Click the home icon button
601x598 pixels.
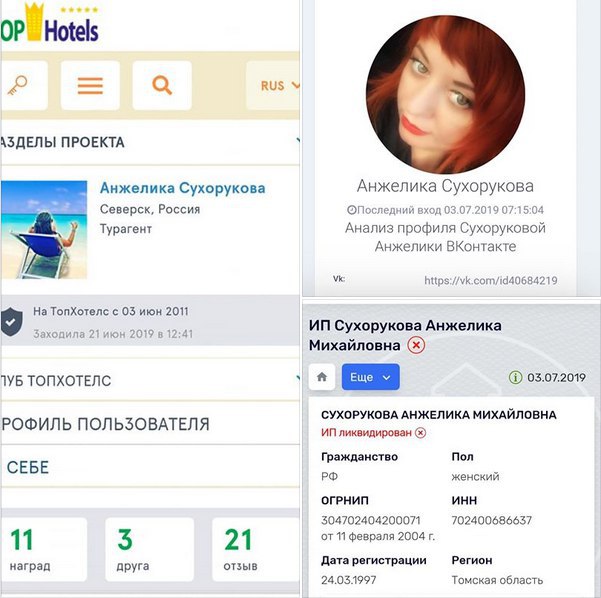(x=322, y=377)
